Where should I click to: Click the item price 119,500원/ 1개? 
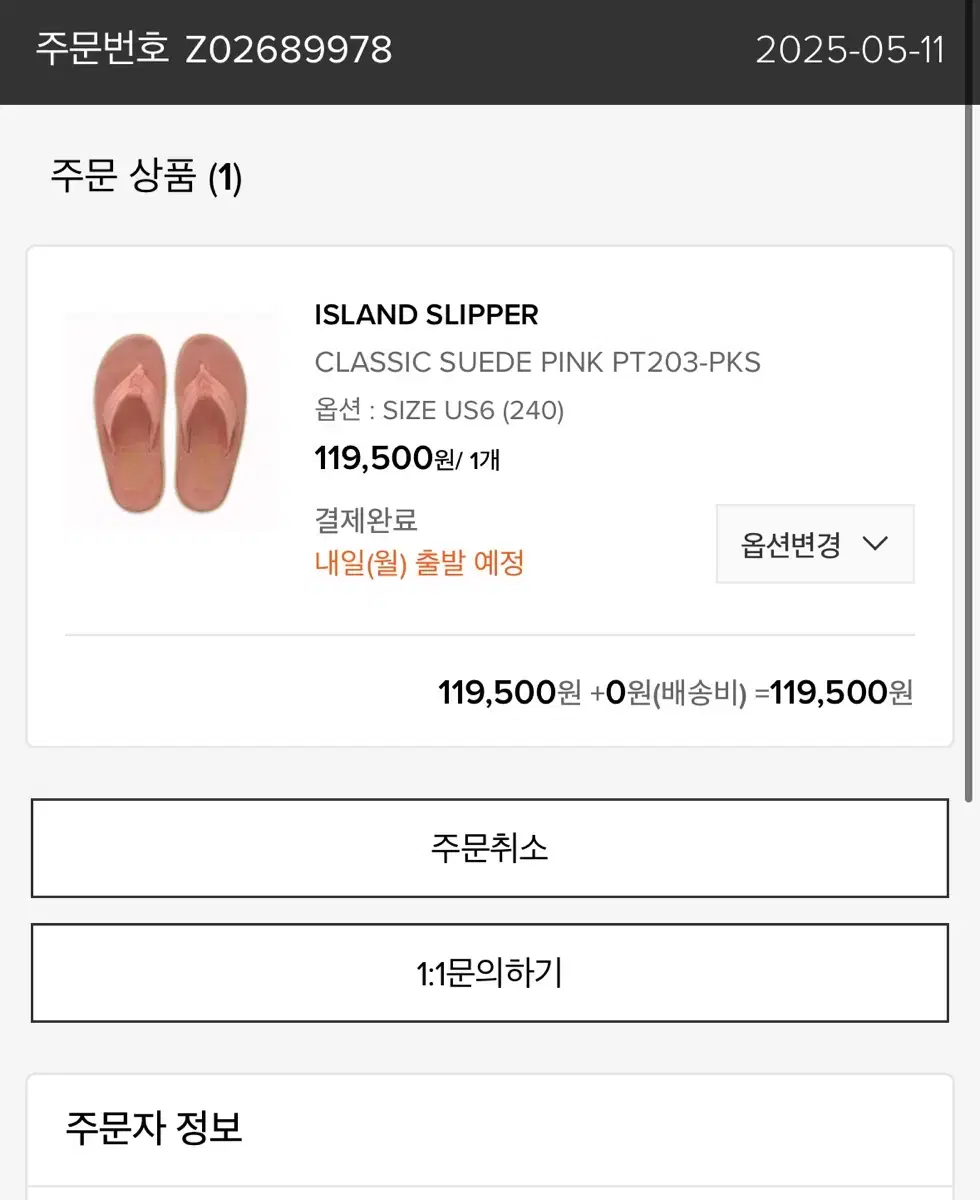pos(406,459)
